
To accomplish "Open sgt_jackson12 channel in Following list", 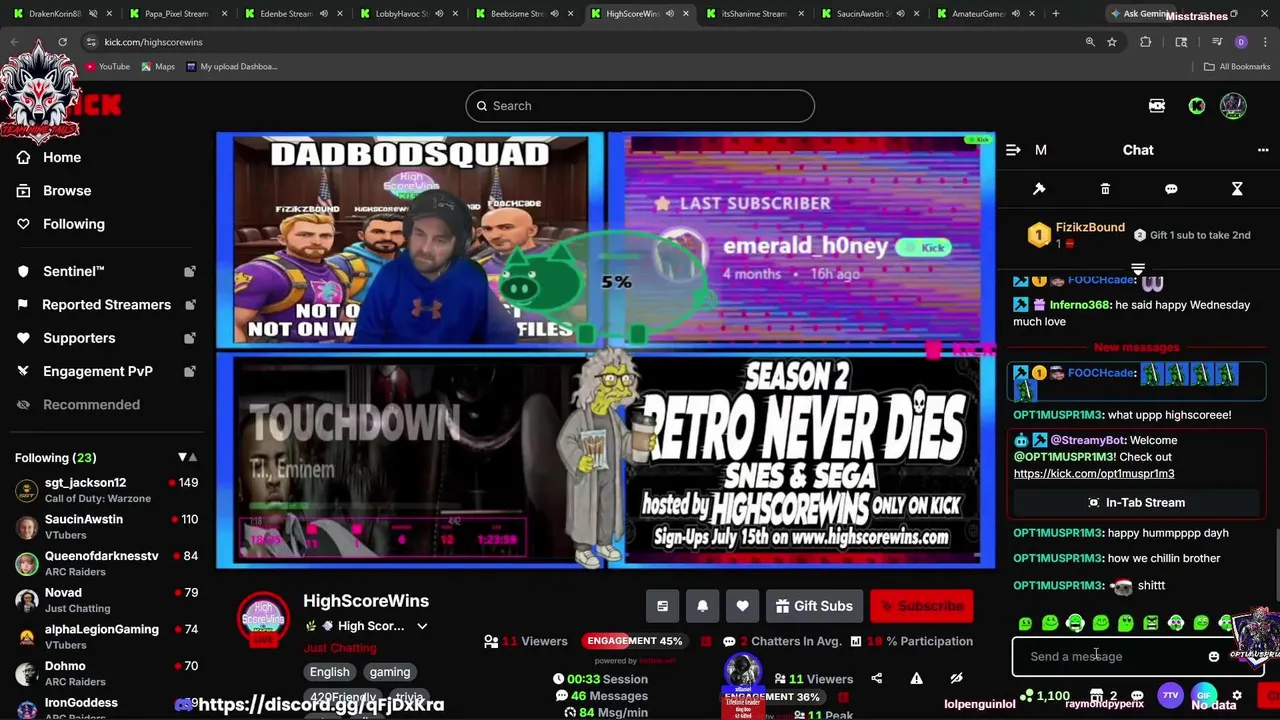I will pyautogui.click(x=106, y=490).
